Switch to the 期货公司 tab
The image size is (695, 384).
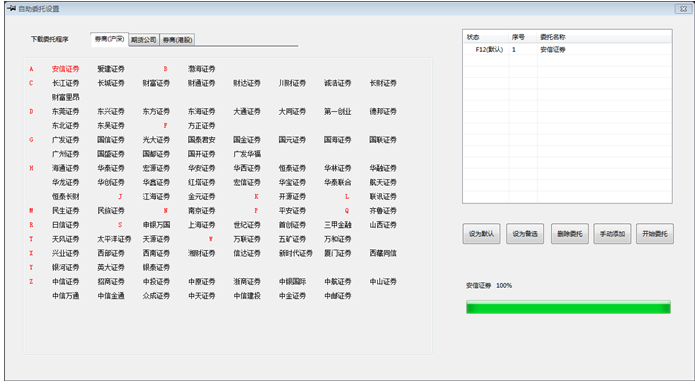point(144,40)
